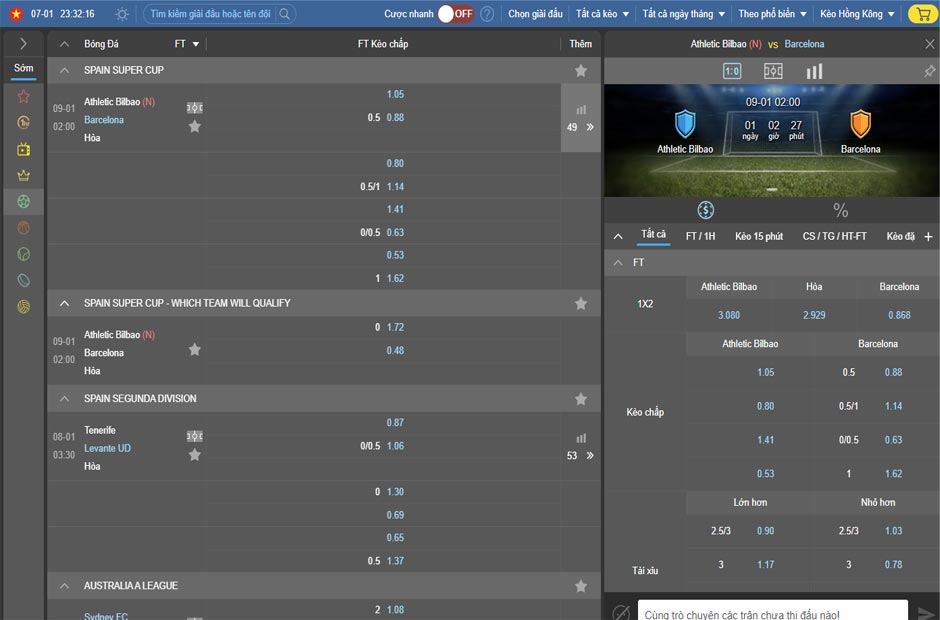
Task: Click the Levante UD team link
Action: tap(107, 448)
